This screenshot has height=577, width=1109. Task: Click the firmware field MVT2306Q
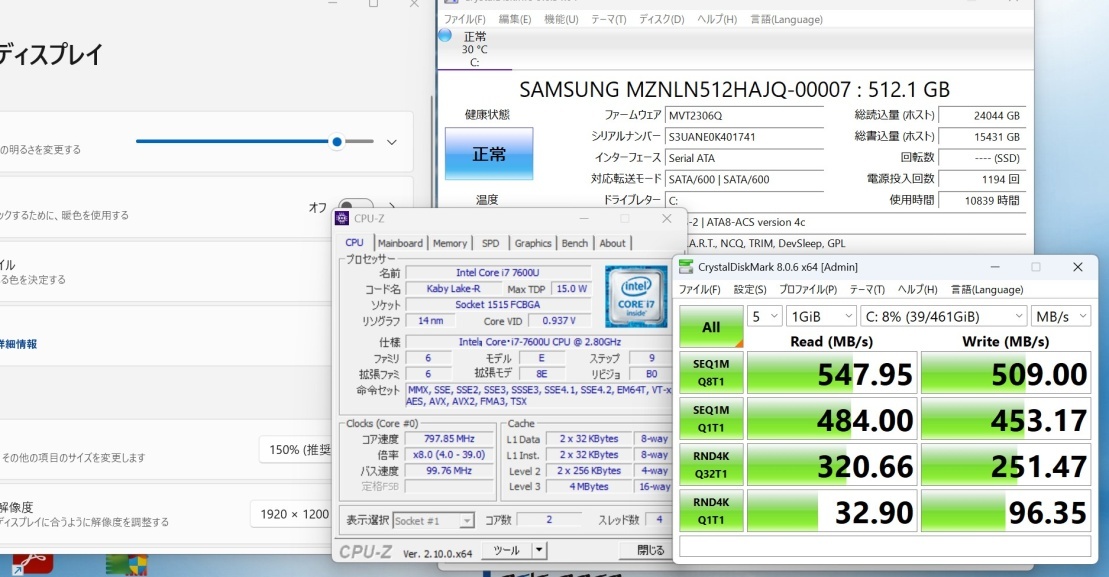click(x=745, y=115)
